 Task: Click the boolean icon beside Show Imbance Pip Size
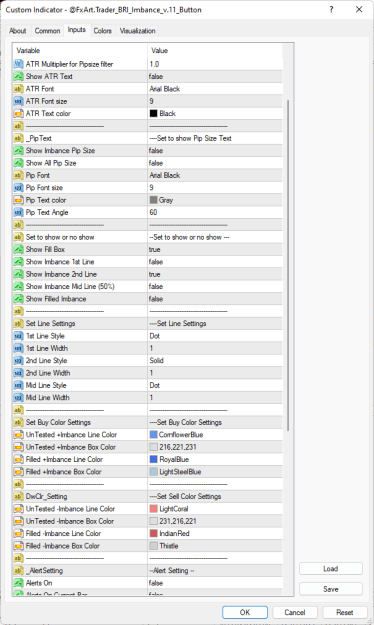18,151
